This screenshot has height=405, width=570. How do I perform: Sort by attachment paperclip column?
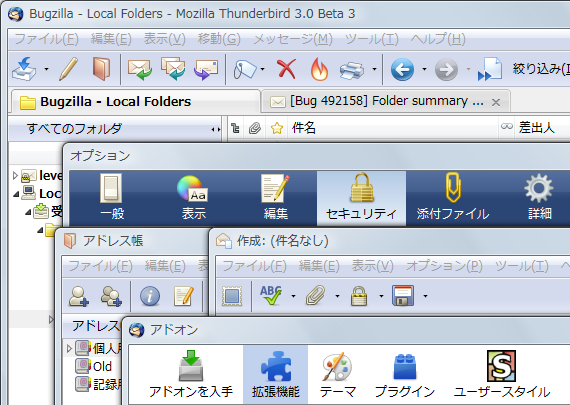[x=255, y=128]
